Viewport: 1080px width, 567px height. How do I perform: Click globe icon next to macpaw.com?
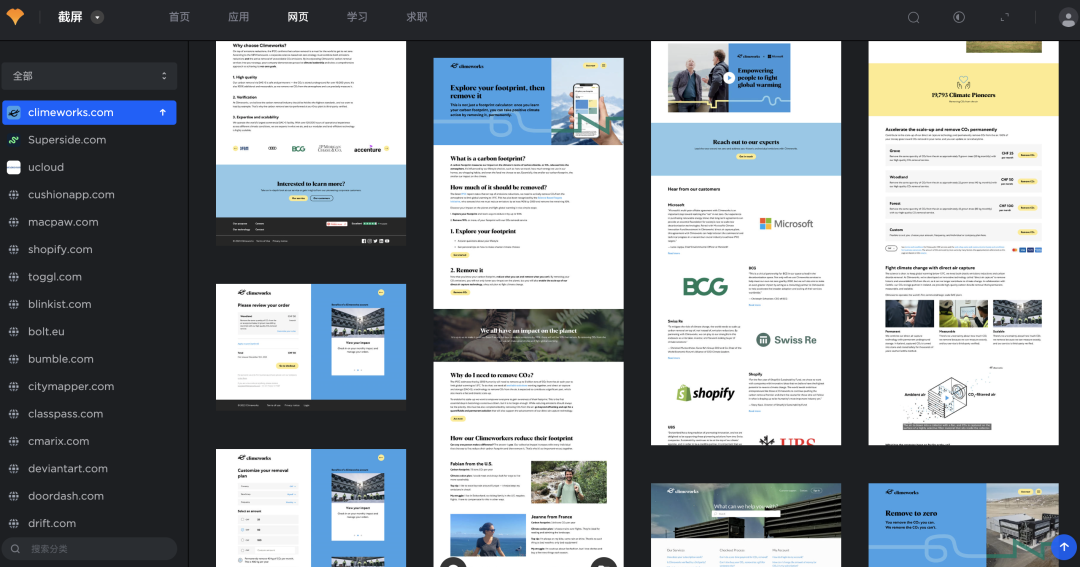click(14, 222)
